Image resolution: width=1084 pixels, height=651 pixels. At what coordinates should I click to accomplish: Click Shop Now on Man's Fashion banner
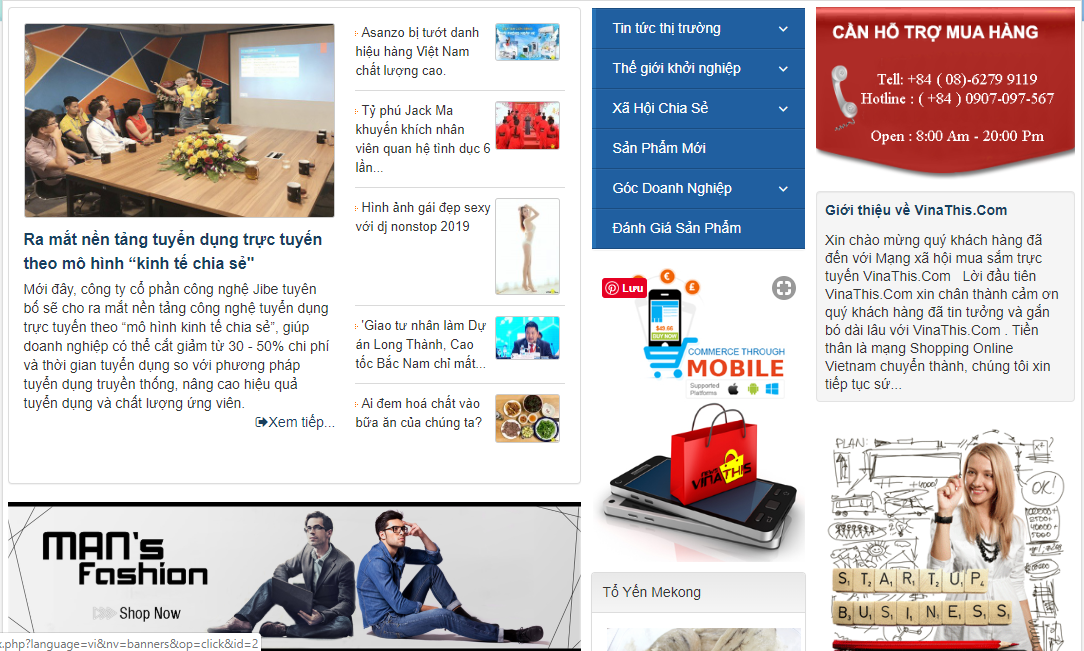coord(149,614)
